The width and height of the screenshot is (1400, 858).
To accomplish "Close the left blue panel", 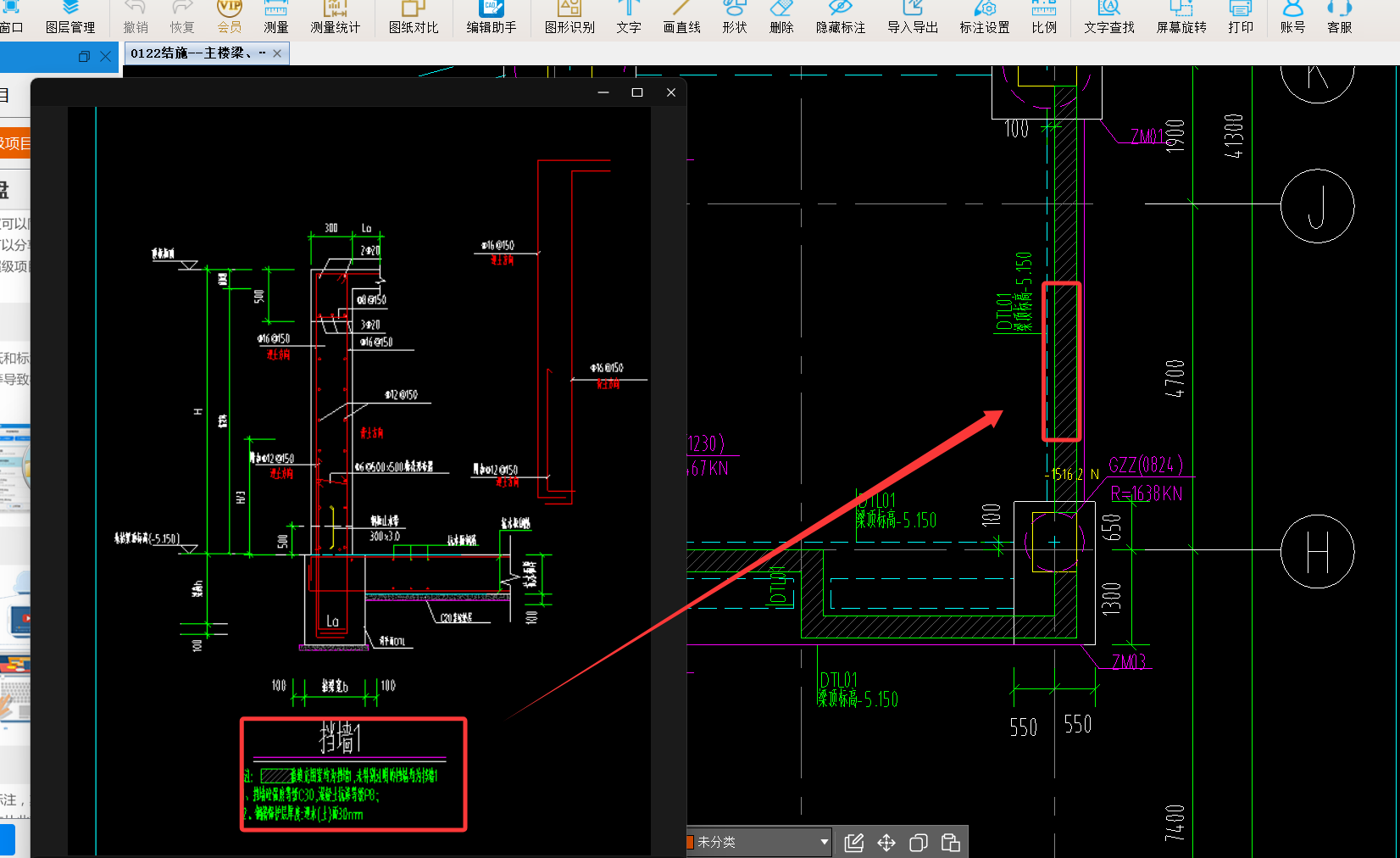I will [x=105, y=57].
